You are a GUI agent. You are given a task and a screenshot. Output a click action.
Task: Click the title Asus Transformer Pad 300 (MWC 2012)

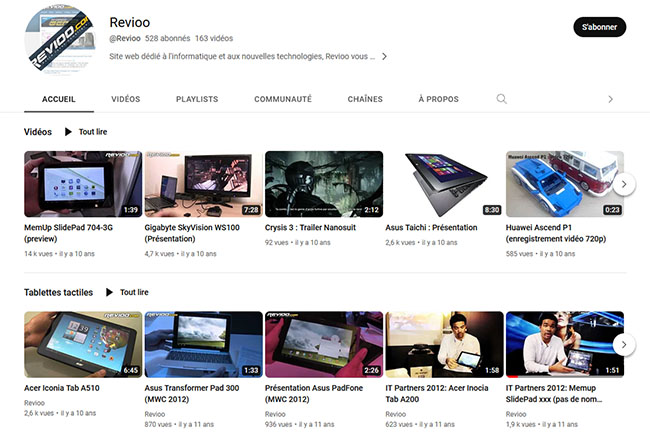pos(192,393)
